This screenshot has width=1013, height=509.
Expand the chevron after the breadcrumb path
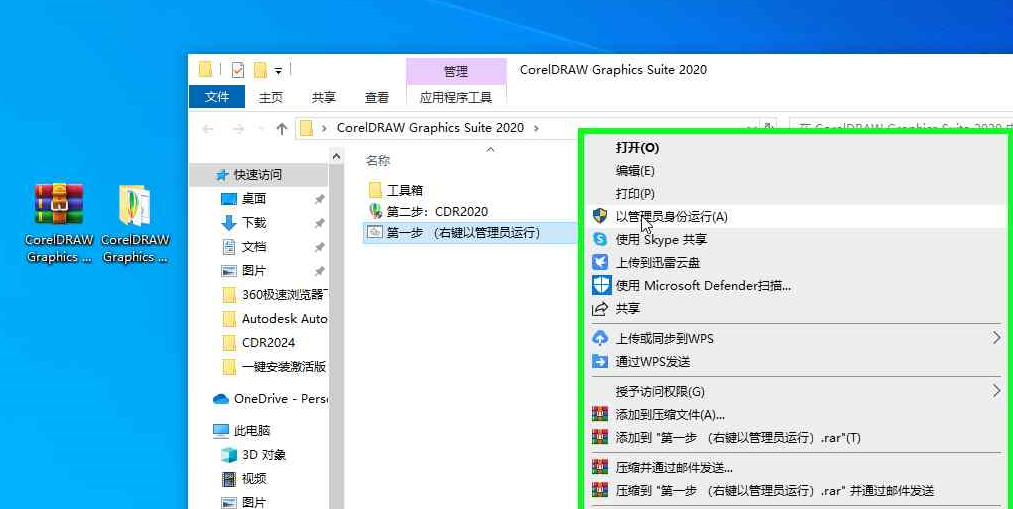536,128
